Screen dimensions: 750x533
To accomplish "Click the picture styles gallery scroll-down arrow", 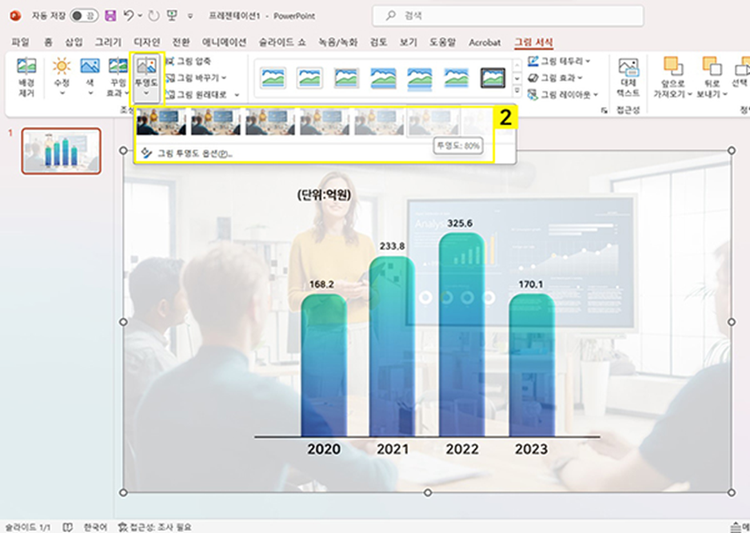I will (x=517, y=78).
